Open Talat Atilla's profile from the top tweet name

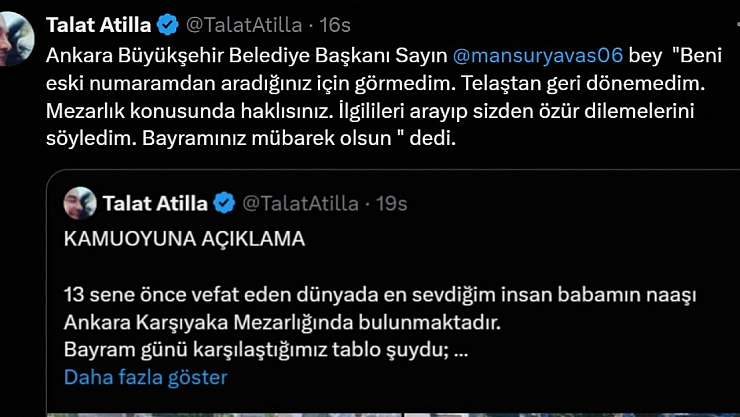(x=100, y=21)
